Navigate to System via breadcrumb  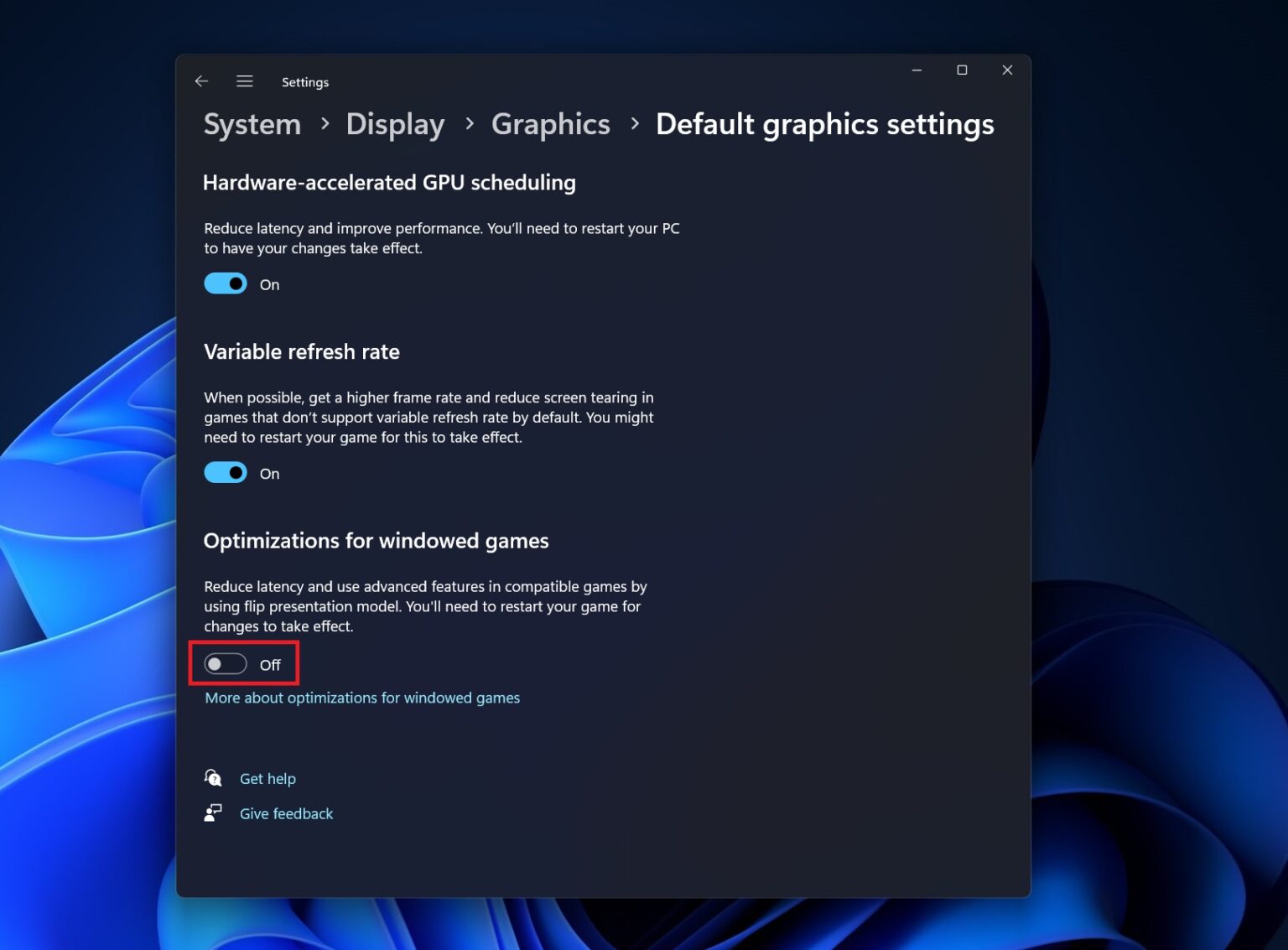252,123
